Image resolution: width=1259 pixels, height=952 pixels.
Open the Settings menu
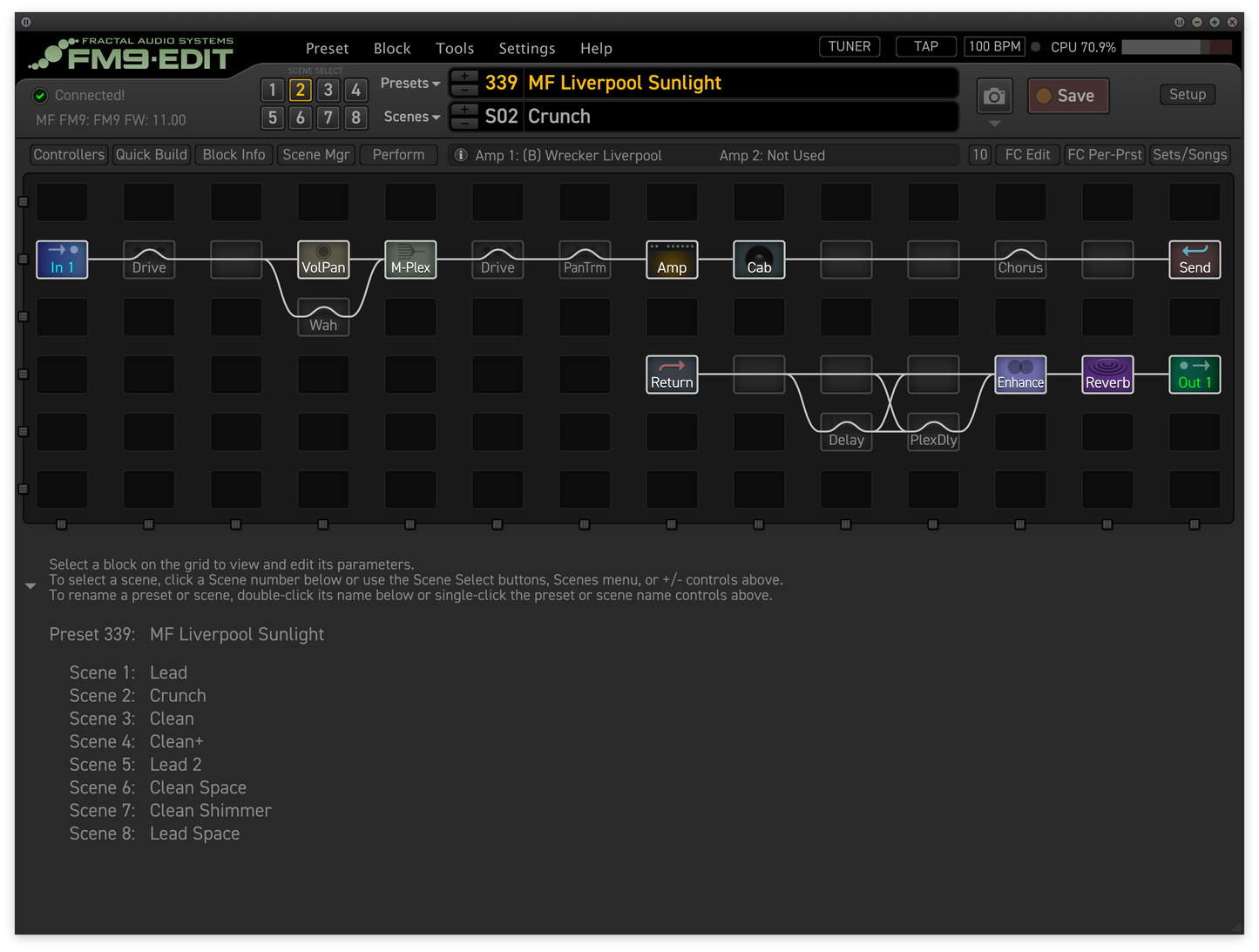pos(527,49)
